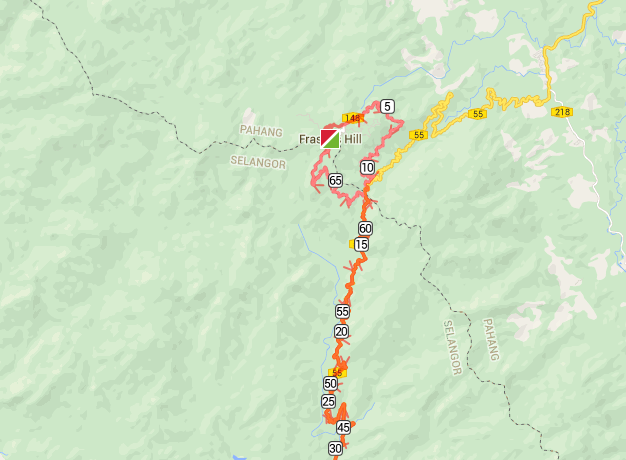Click the Hill place name label
626x460 pixels.
coord(353,139)
